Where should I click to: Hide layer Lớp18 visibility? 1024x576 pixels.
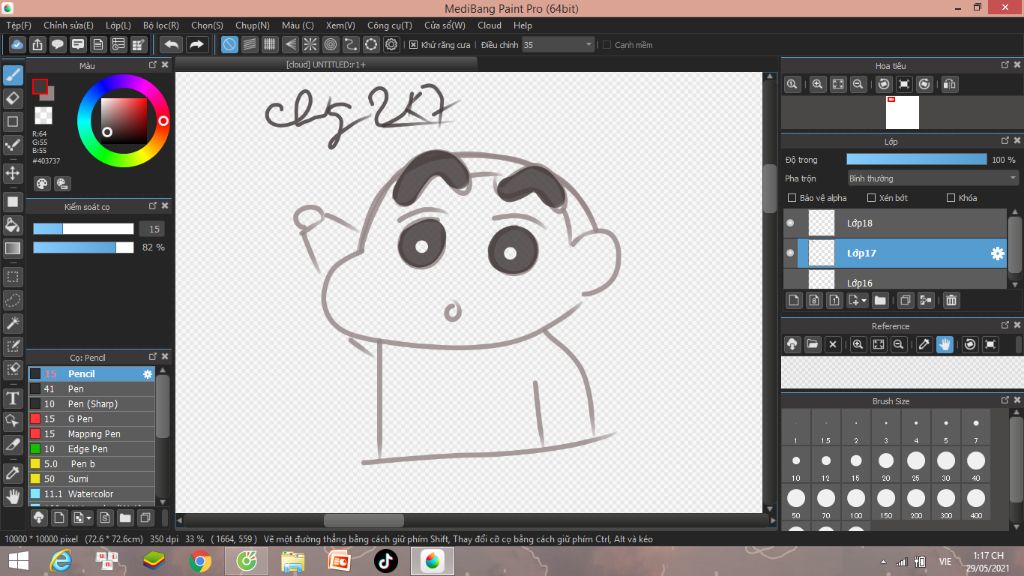coord(790,223)
